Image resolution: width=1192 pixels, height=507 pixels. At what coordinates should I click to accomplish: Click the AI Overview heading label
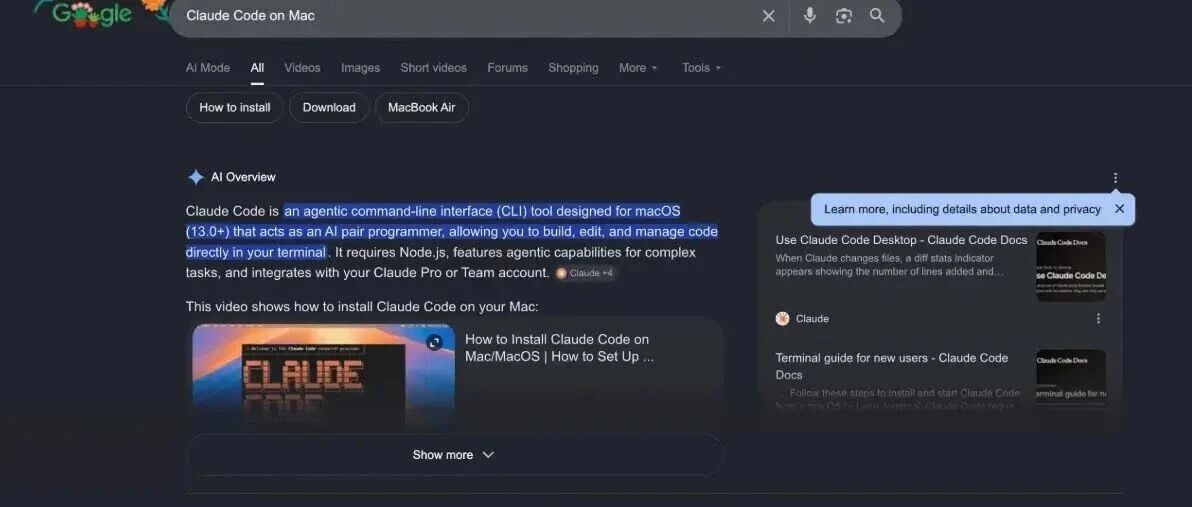click(243, 177)
